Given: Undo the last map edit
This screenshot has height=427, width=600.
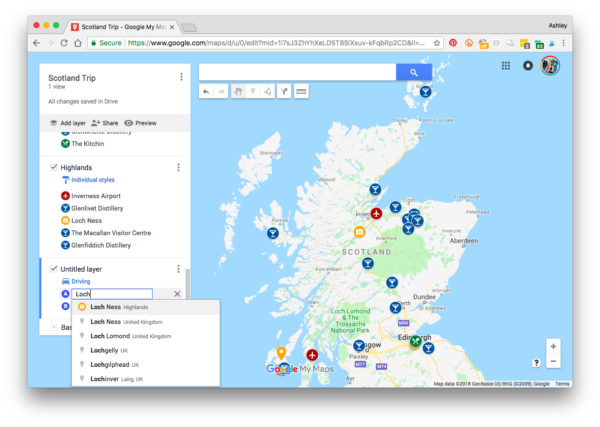Looking at the screenshot, I should point(206,91).
